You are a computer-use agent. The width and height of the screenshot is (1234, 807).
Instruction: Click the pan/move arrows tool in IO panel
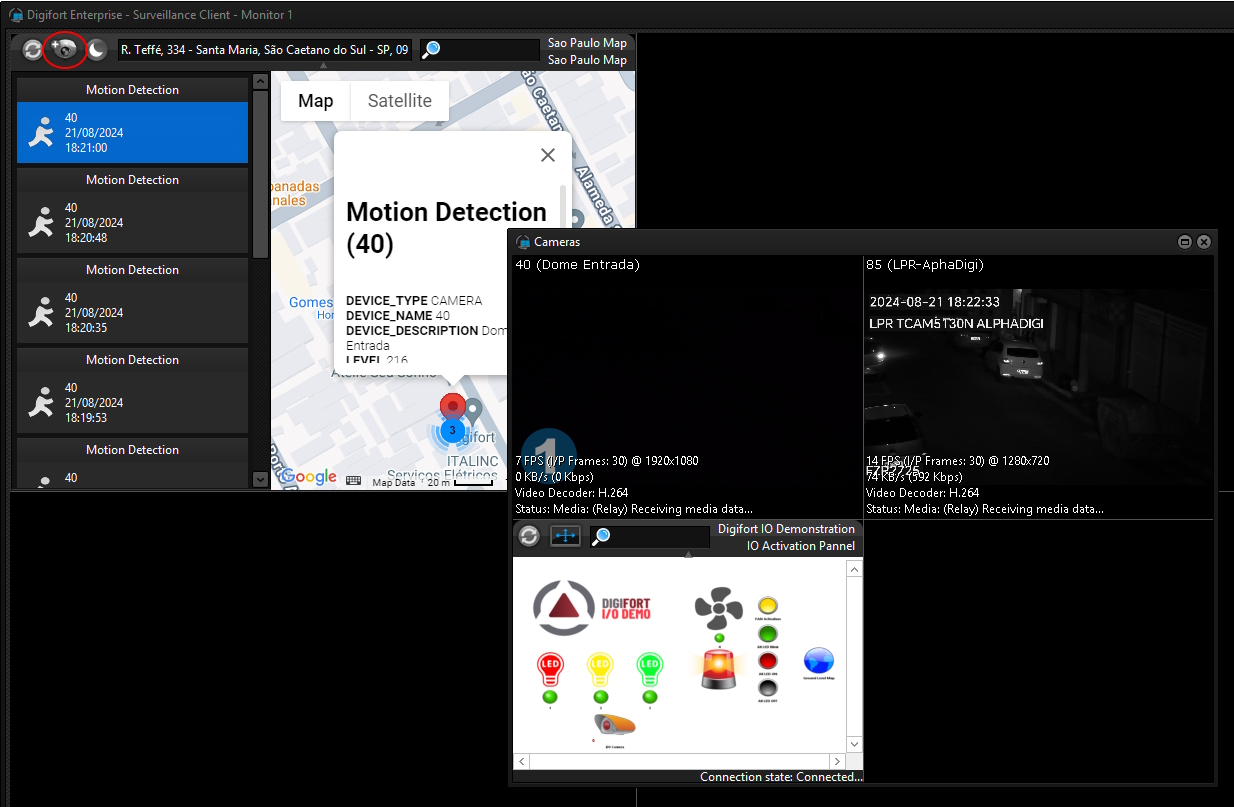(566, 536)
